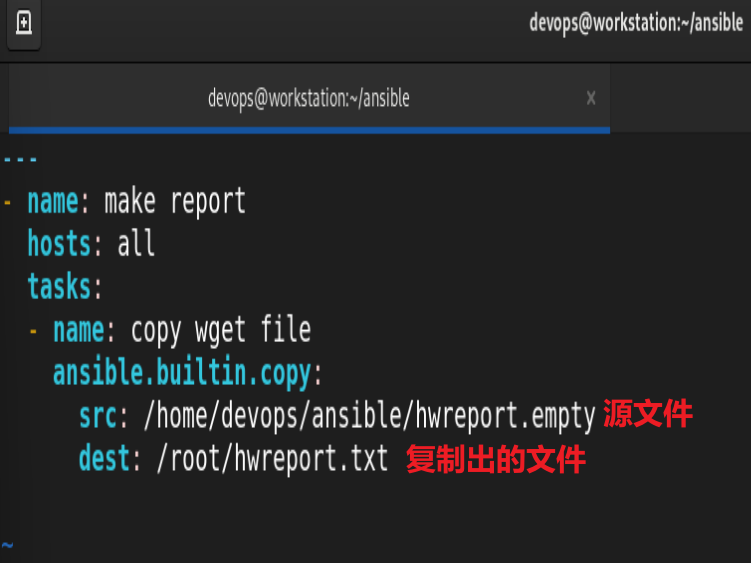The image size is (751, 563).
Task: Click the YAML document start '---'
Action: click(20, 159)
